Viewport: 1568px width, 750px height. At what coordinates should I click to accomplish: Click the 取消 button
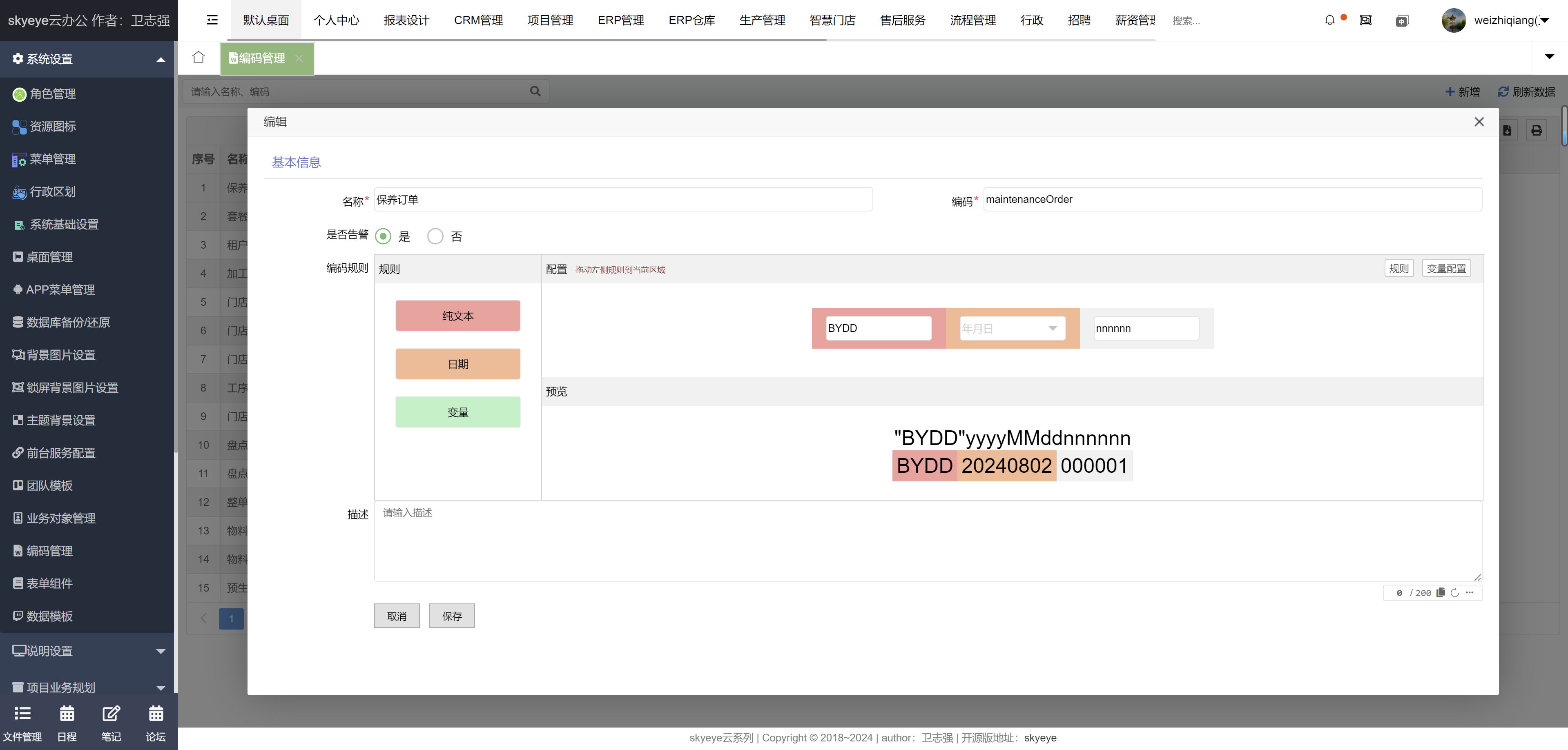396,616
